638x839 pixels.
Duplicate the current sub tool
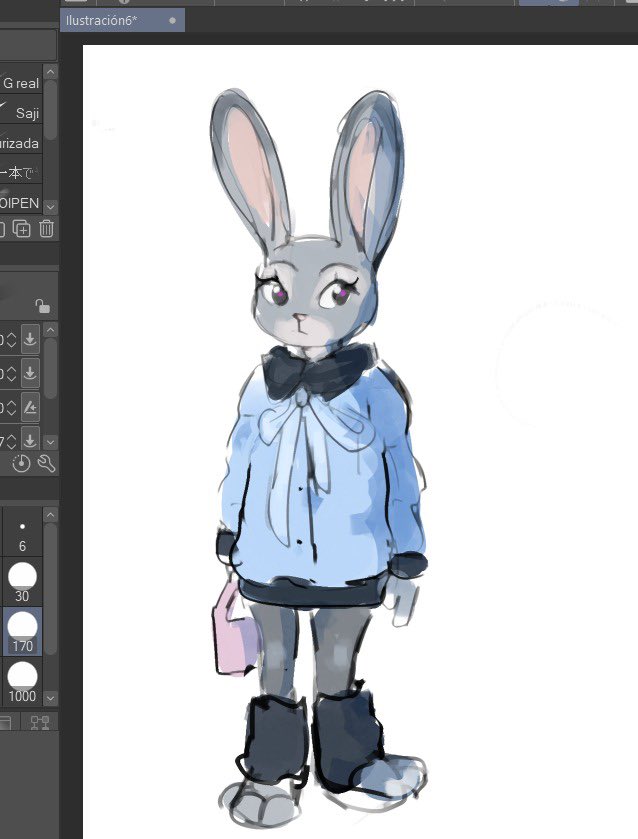coord(21,228)
